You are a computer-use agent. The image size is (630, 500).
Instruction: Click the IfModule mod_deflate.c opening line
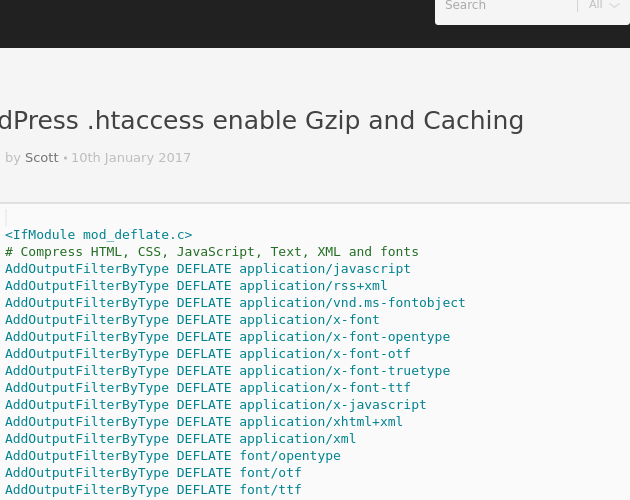point(99,235)
